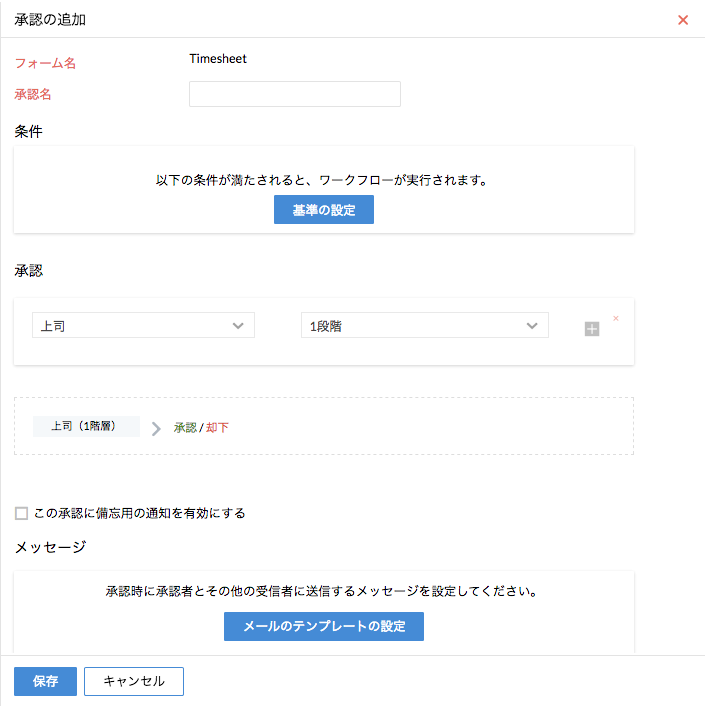Click the 承認名 text input field
The width and height of the screenshot is (705, 706).
coord(294,94)
